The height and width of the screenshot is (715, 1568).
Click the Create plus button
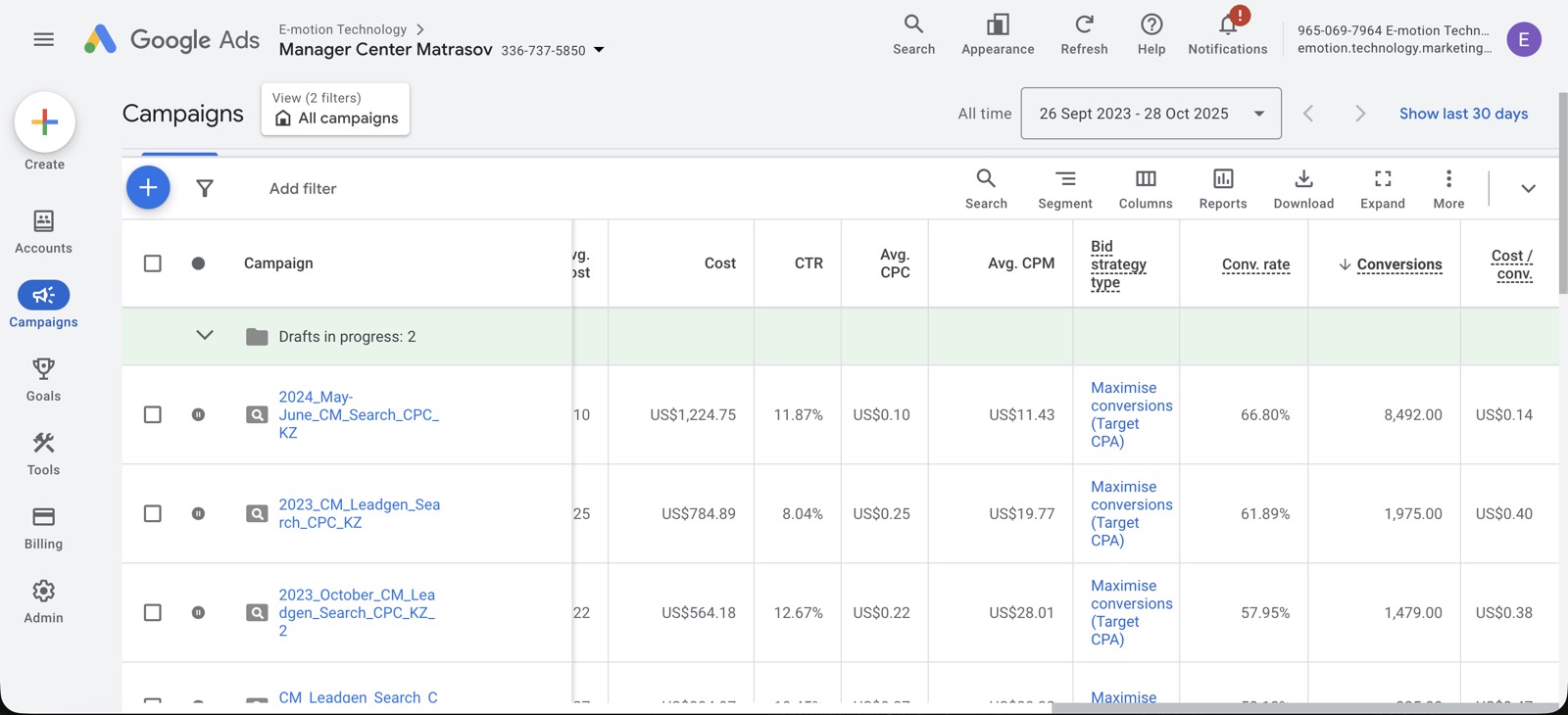coord(45,122)
